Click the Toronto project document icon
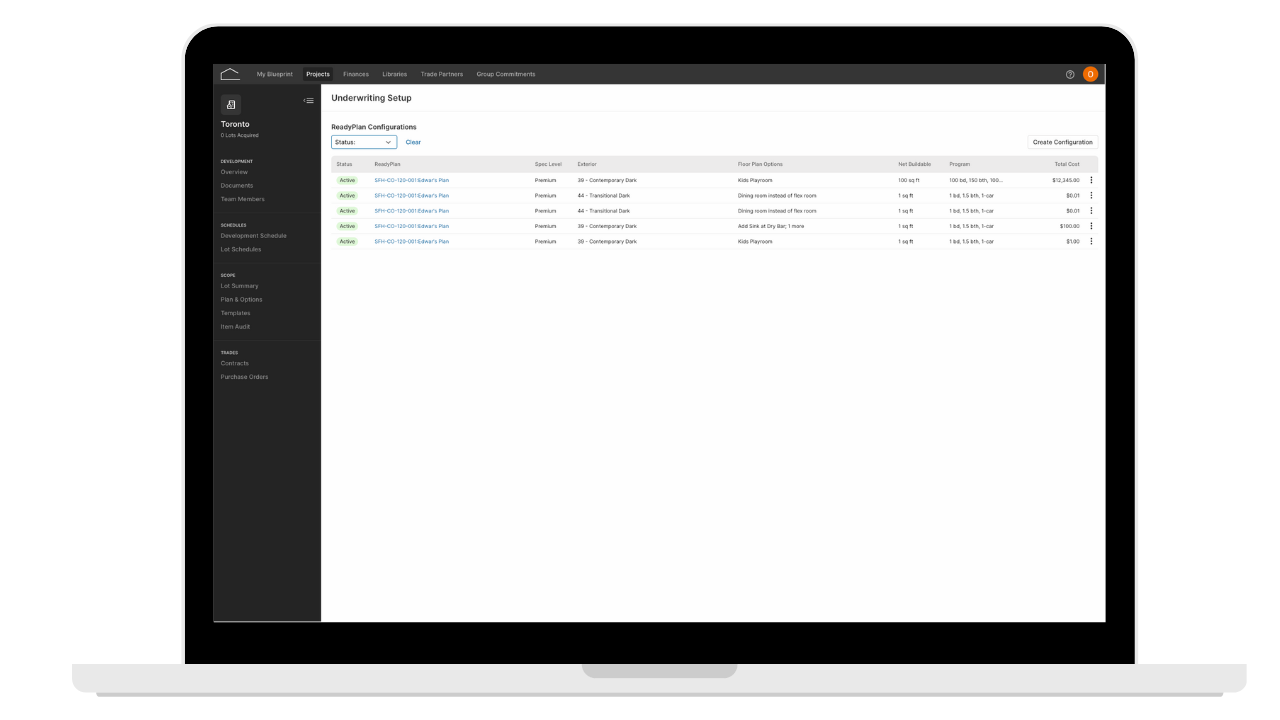 pyautogui.click(x=230, y=104)
